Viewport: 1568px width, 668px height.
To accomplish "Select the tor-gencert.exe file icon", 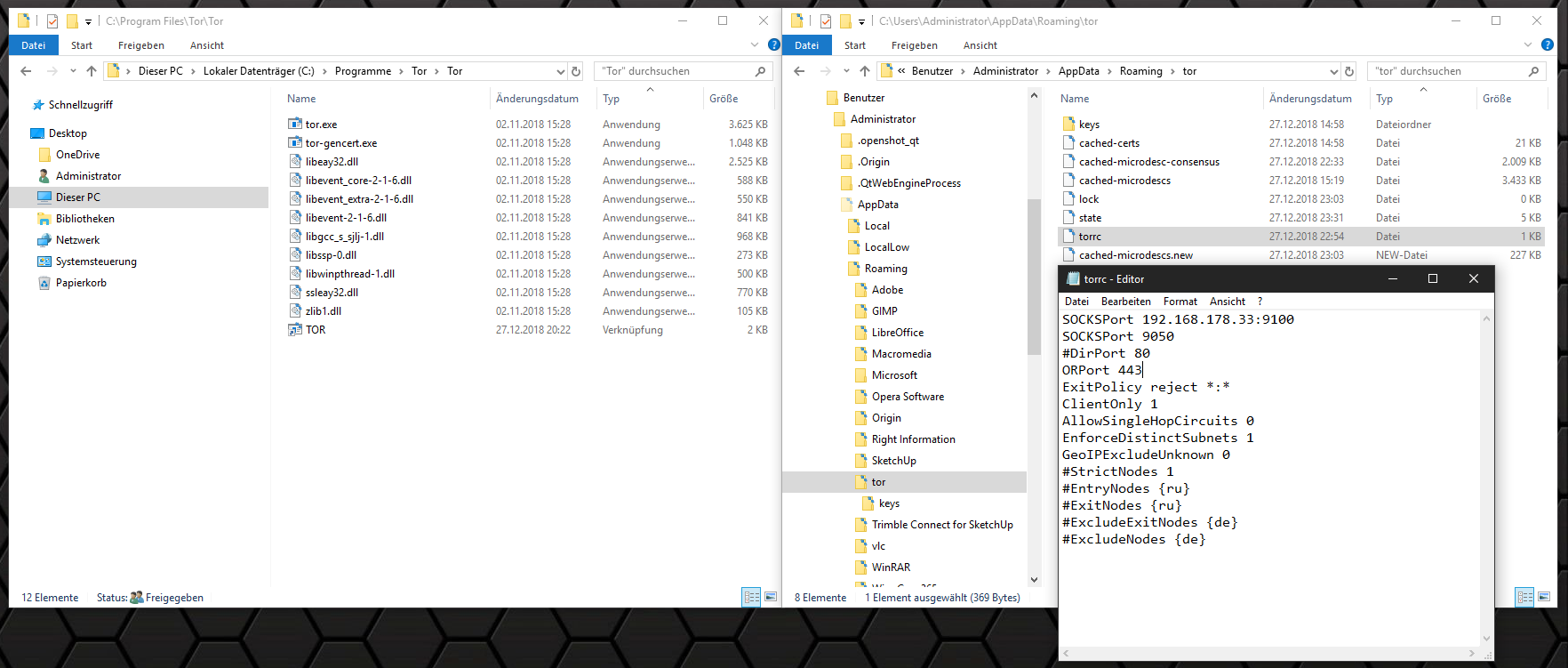I will (295, 143).
